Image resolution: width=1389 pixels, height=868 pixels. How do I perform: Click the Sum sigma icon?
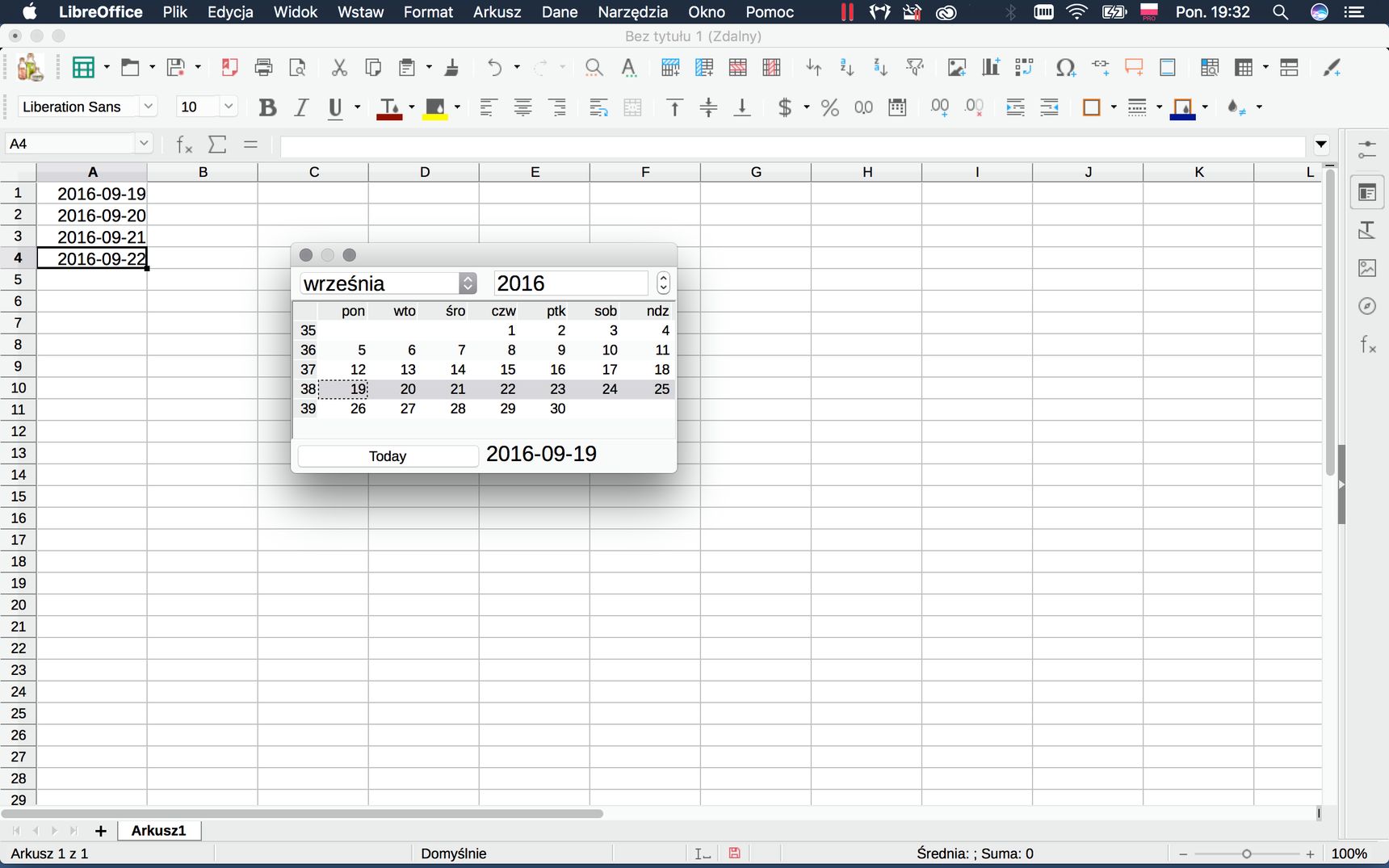[217, 145]
